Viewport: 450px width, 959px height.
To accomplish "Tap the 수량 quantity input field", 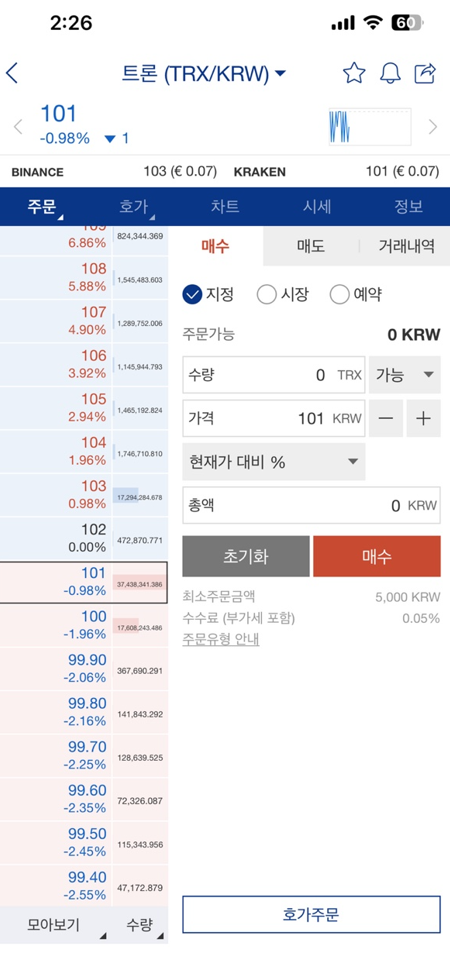I will click(x=274, y=375).
